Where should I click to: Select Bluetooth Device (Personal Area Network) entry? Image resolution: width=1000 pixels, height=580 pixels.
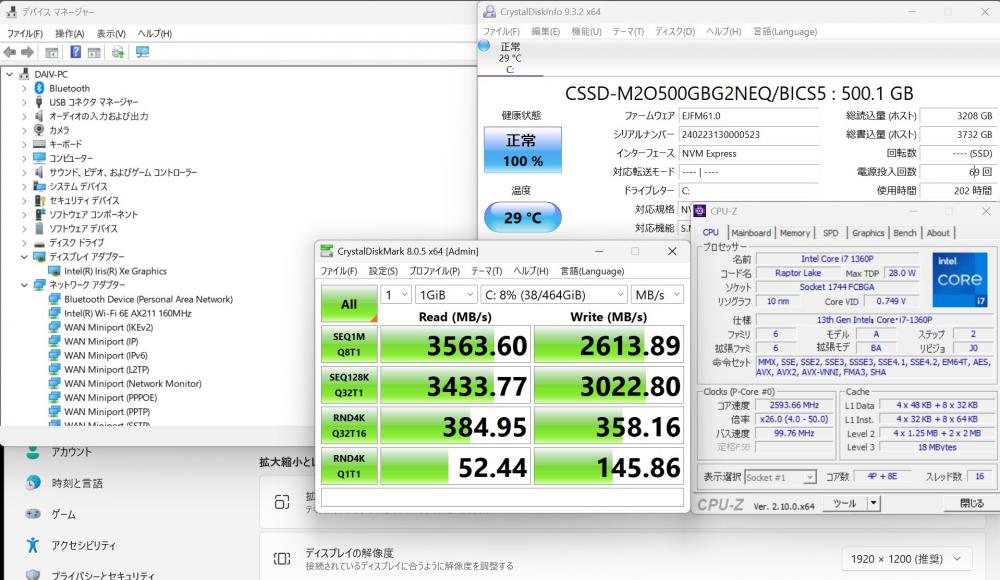click(148, 299)
